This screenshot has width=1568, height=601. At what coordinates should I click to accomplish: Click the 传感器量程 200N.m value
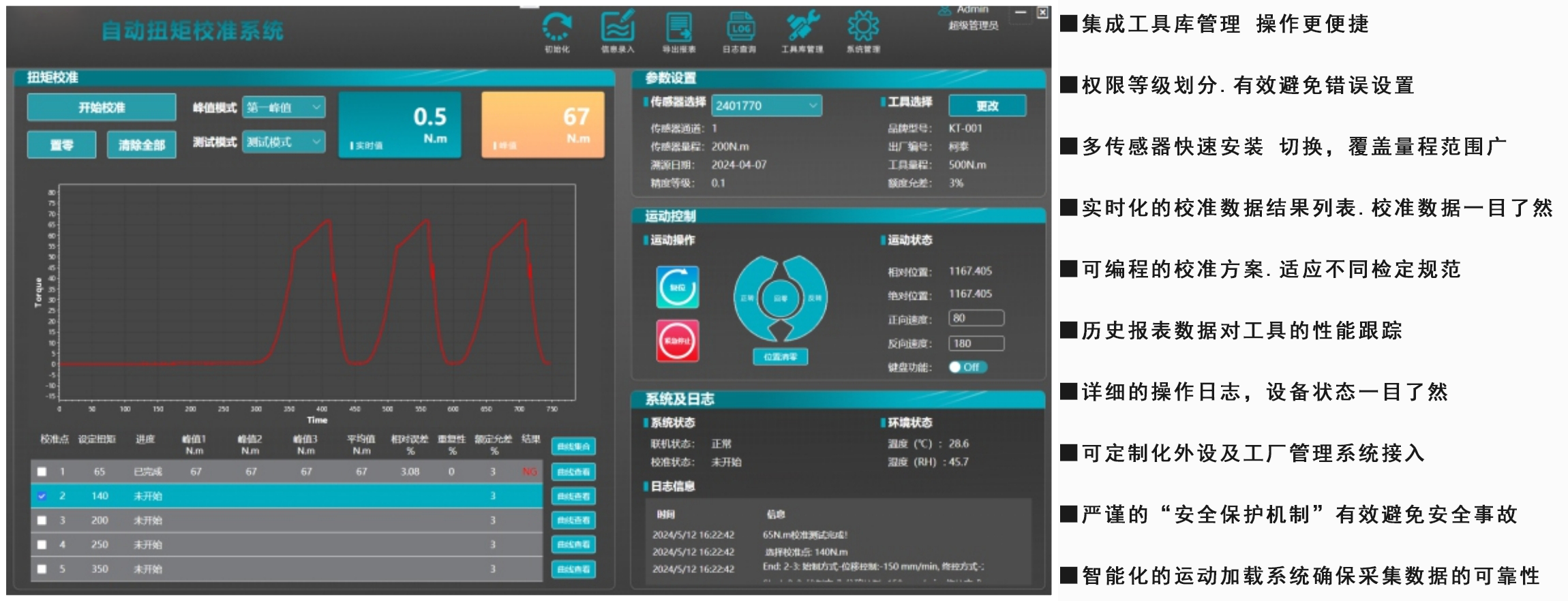pos(730,147)
